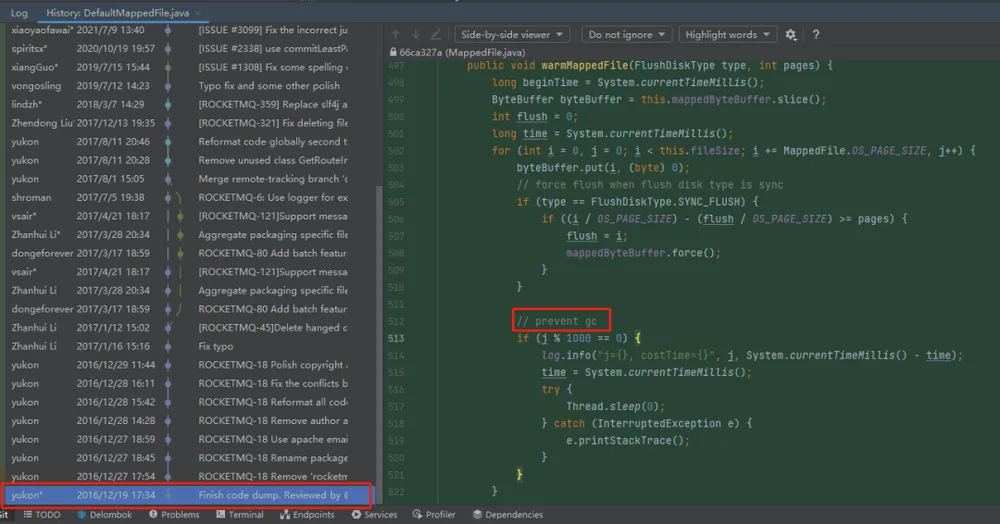Open the Do not ignore dropdown

(627, 34)
